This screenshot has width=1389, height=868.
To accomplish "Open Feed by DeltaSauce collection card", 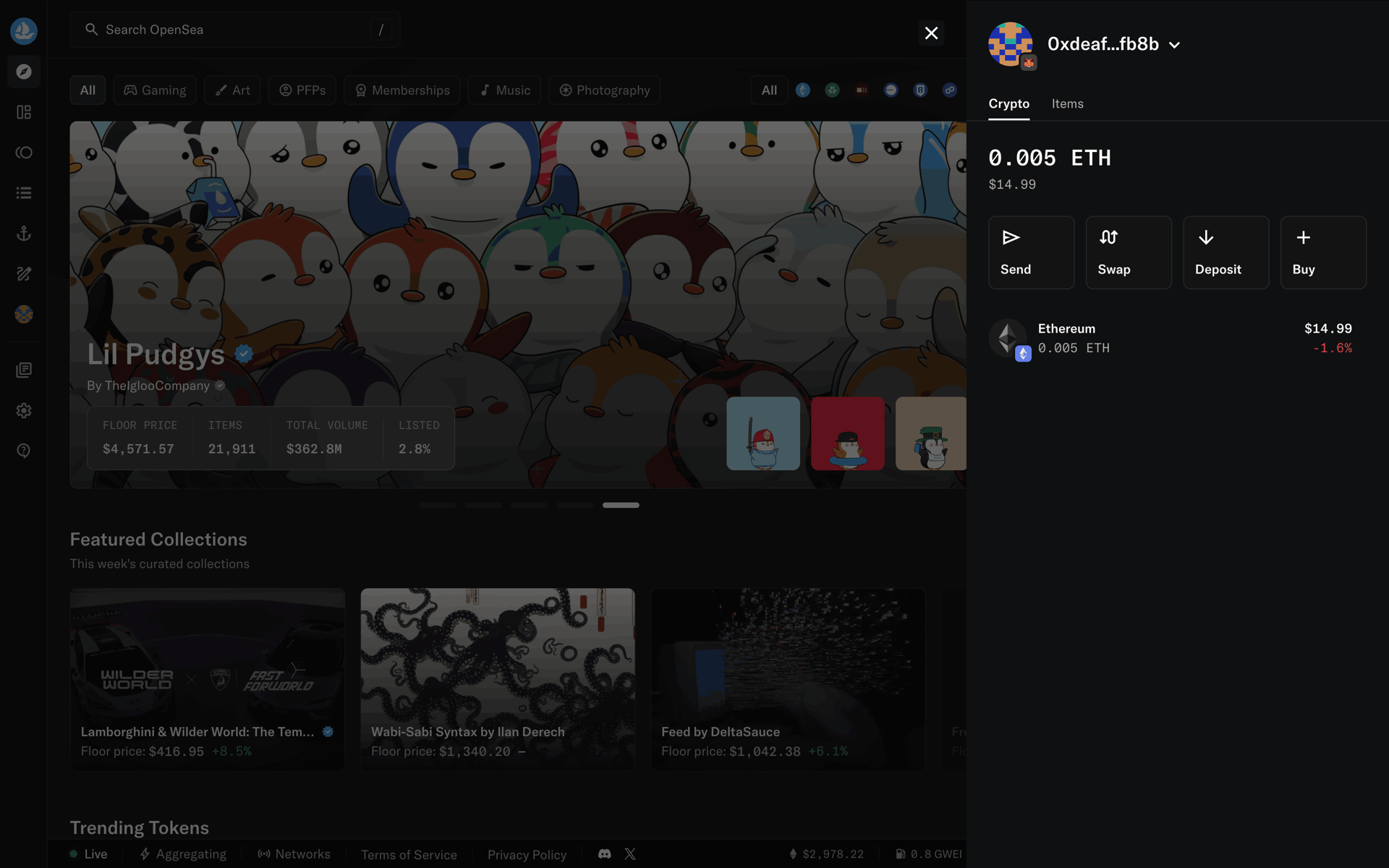I will click(x=788, y=678).
